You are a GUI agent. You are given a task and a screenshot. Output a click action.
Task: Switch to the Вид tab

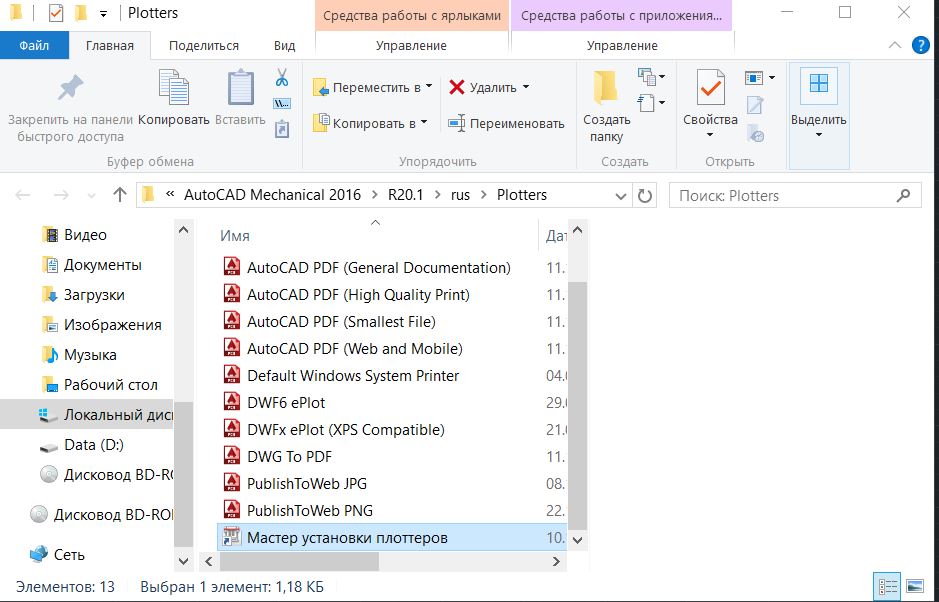click(284, 46)
